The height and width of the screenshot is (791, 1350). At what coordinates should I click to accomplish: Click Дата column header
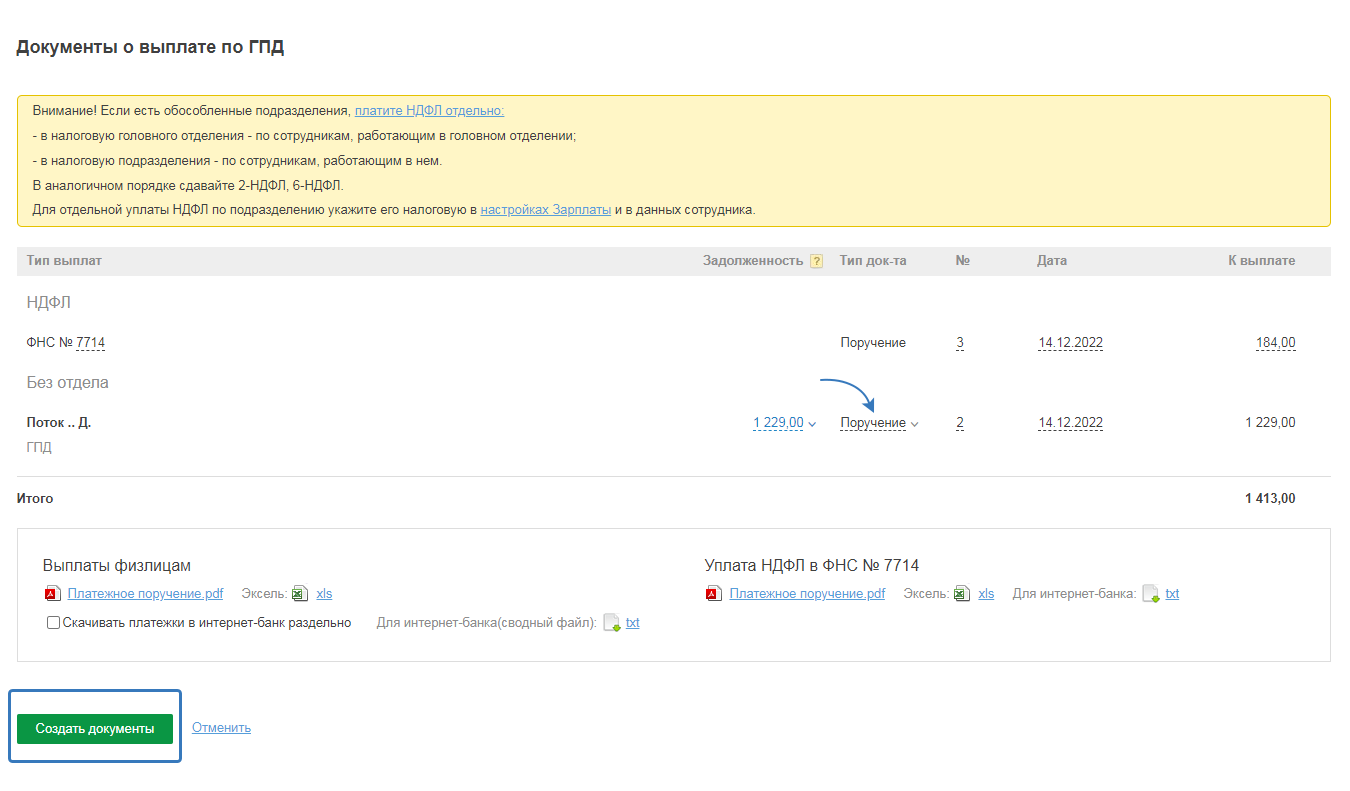1052,261
